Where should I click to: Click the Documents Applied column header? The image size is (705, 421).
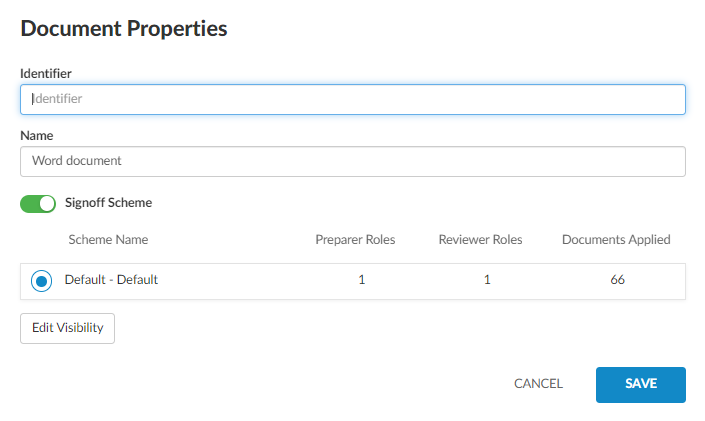616,240
